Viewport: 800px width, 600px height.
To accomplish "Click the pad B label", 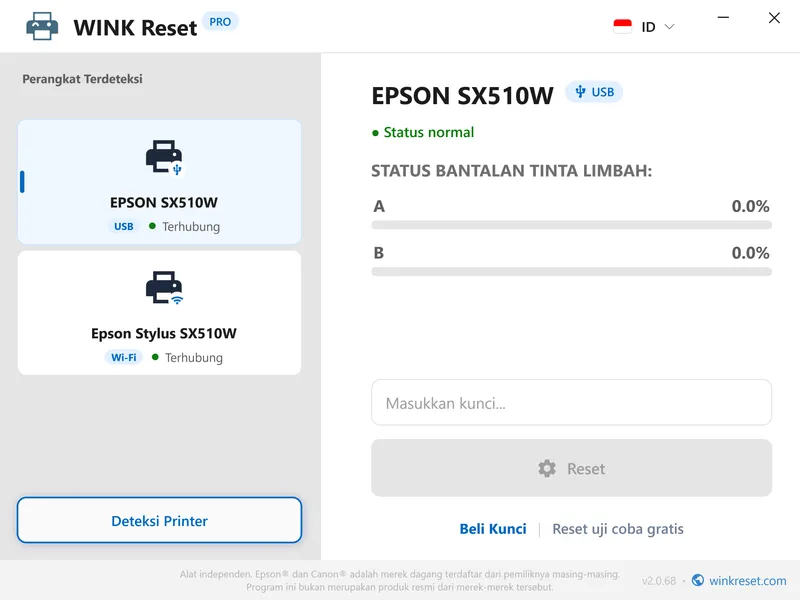I will coord(379,253).
